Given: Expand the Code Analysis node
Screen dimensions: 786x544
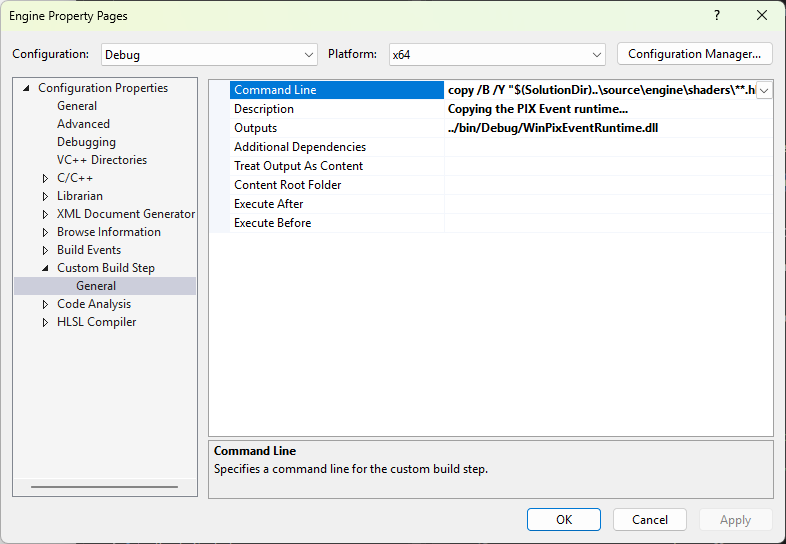Looking at the screenshot, I should 45,304.
